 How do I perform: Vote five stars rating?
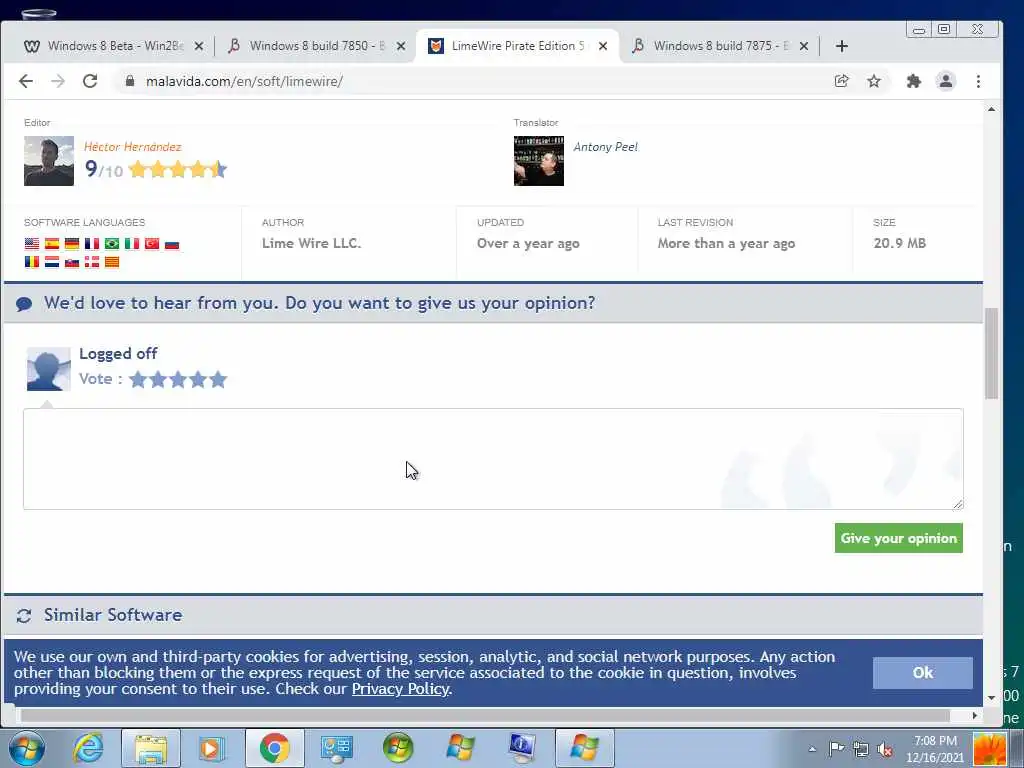tap(219, 379)
